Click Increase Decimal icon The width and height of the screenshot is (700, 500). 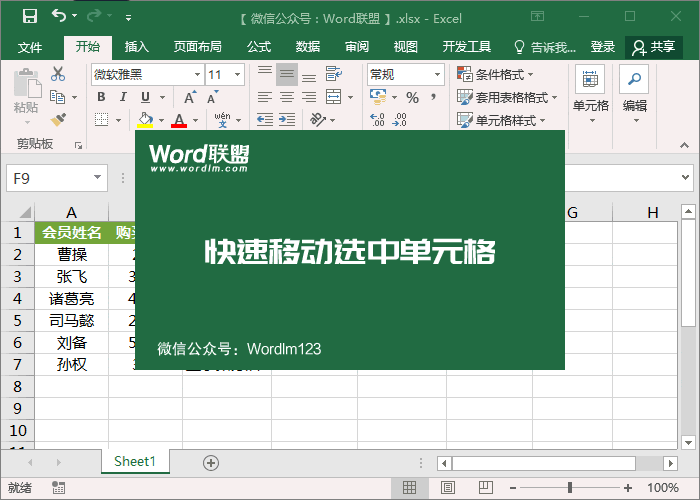tap(378, 120)
